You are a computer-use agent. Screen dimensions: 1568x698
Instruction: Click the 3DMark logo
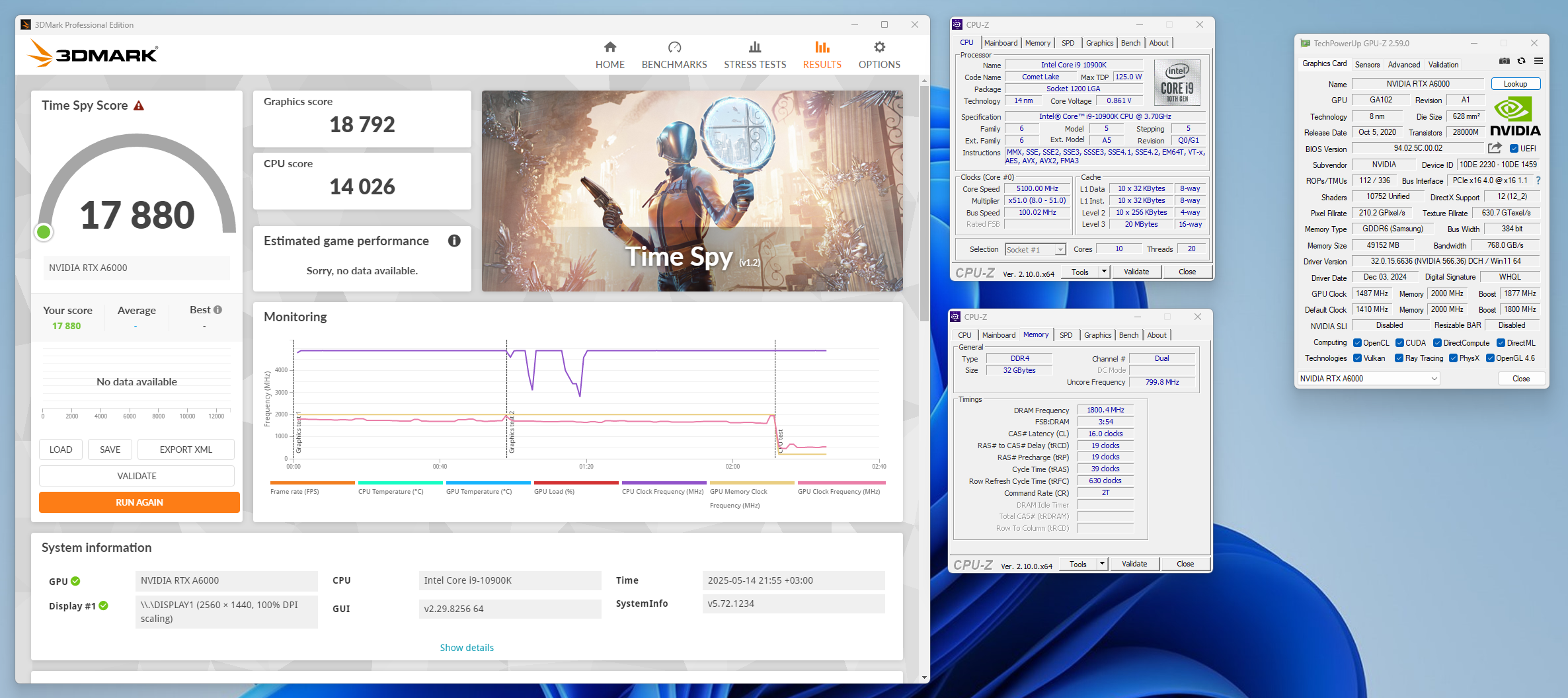(93, 54)
